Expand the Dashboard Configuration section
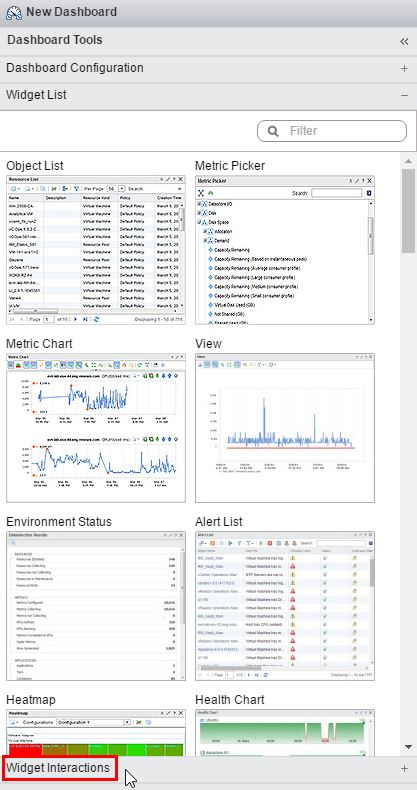417x790 pixels. click(x=404, y=69)
